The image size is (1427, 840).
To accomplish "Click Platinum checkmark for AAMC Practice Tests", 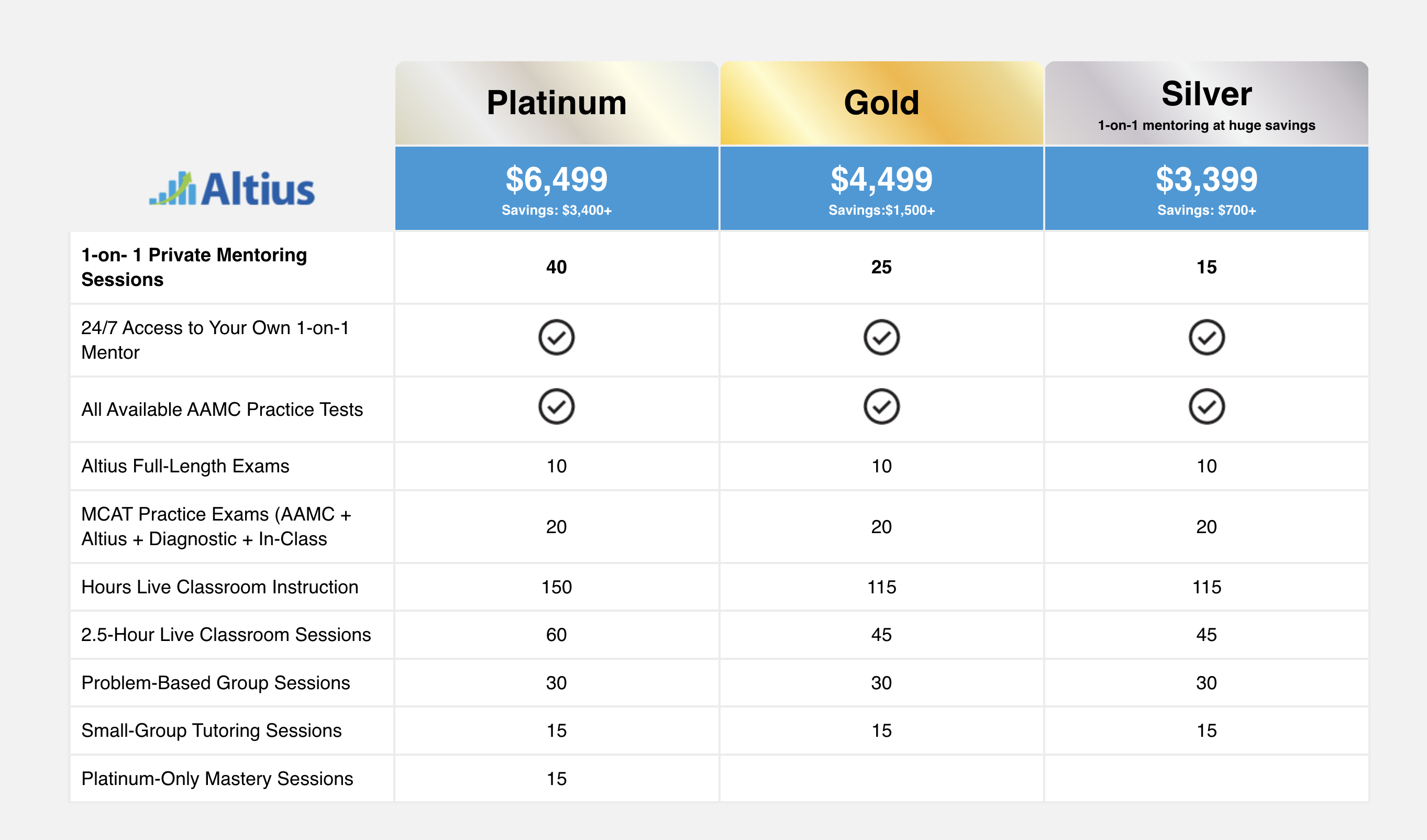I will point(556,406).
